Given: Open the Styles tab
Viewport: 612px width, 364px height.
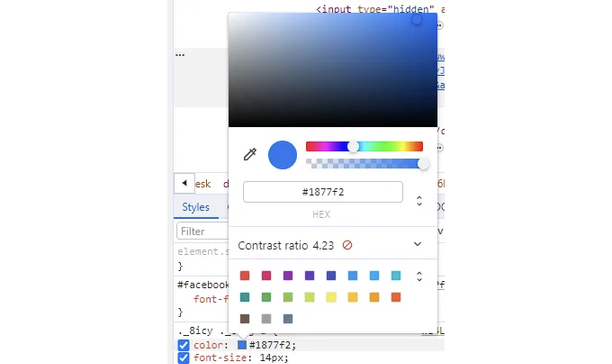Looking at the screenshot, I should pyautogui.click(x=196, y=207).
